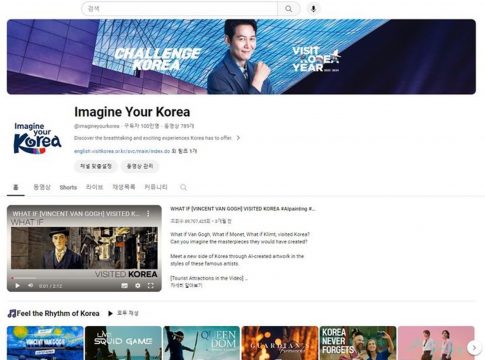Open the Community tab
Viewport: 485px width, 360px height.
tap(156, 187)
